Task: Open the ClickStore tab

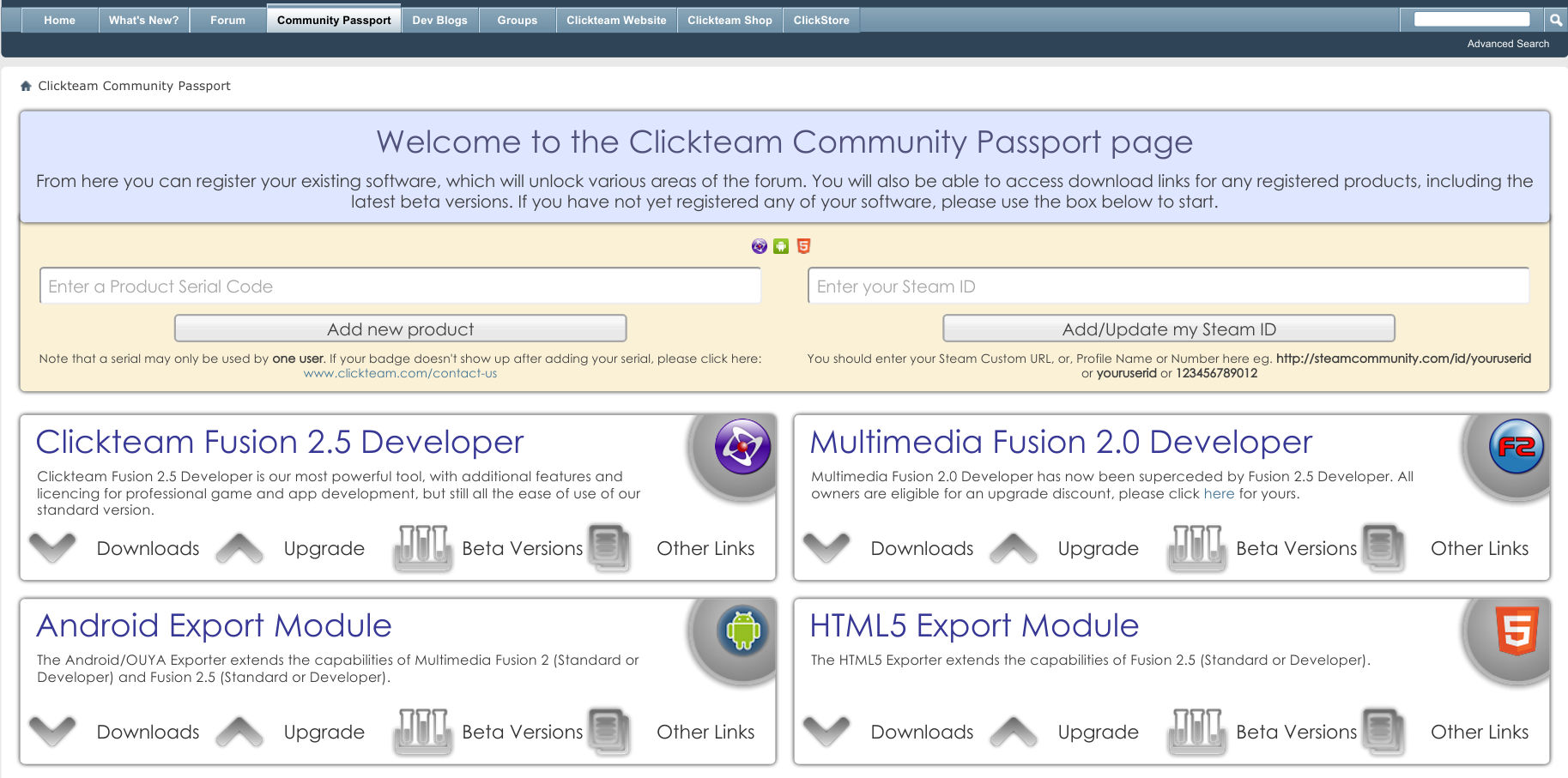Action: point(821,20)
